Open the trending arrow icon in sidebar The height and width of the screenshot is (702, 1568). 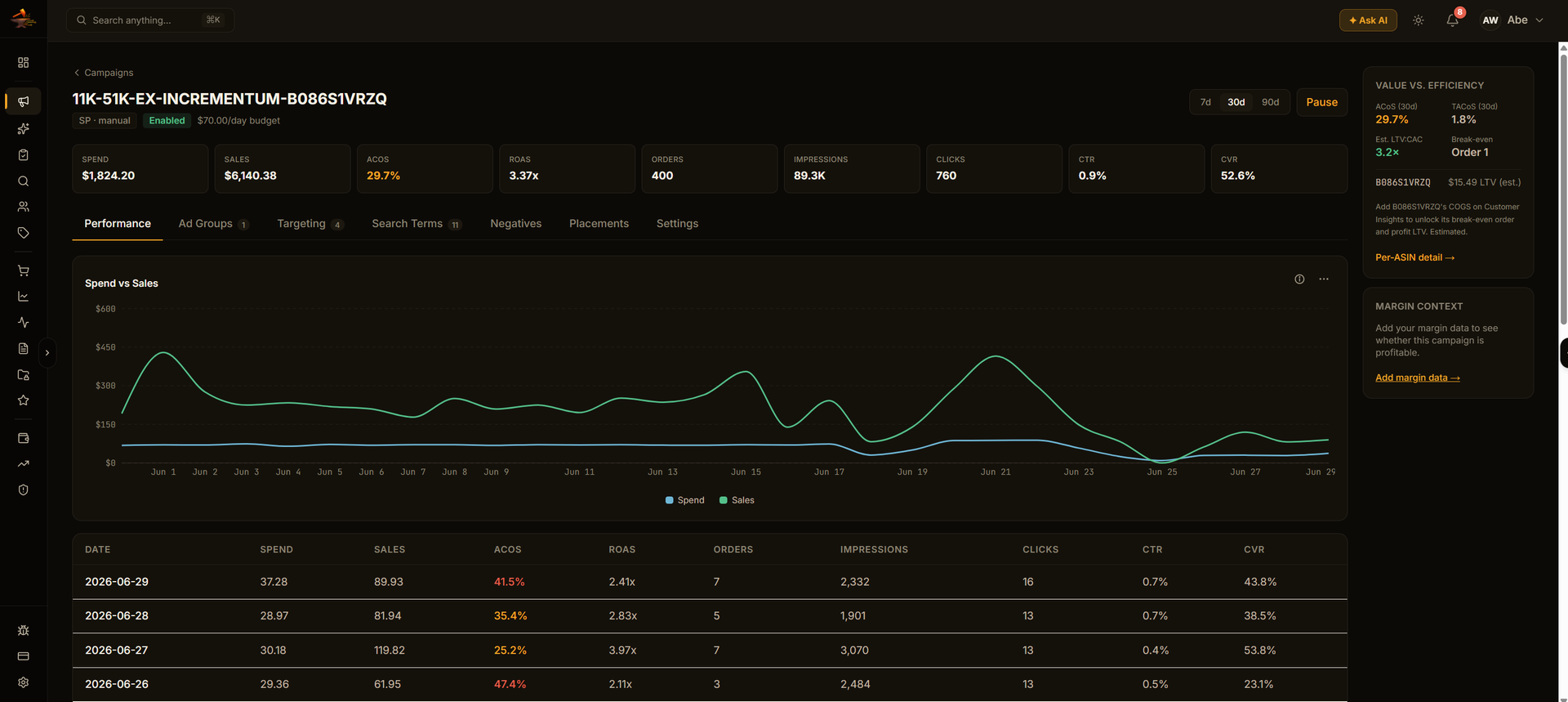(x=23, y=463)
